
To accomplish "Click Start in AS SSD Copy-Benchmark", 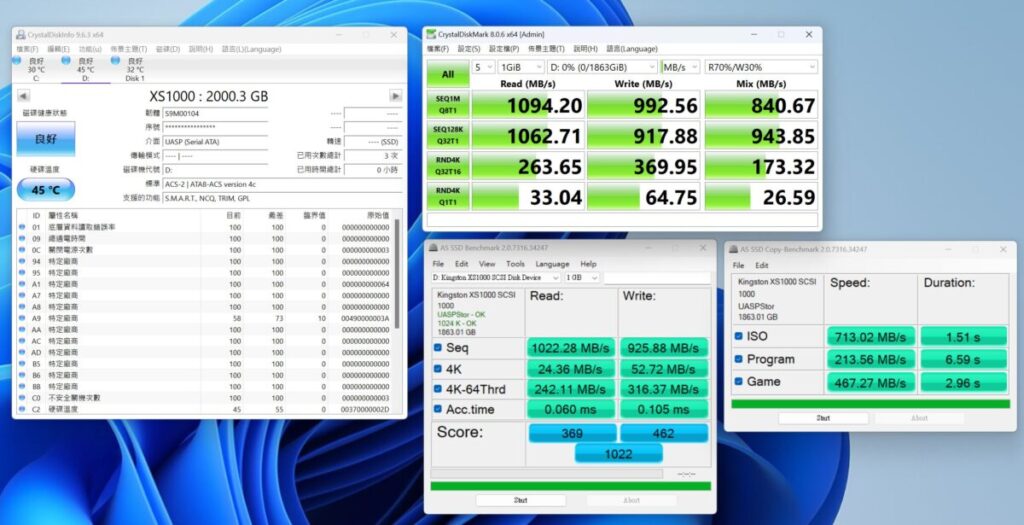I will (x=823, y=418).
